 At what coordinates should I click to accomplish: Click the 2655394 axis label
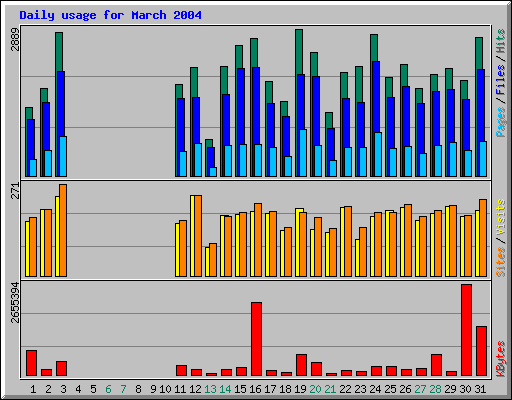15,302
